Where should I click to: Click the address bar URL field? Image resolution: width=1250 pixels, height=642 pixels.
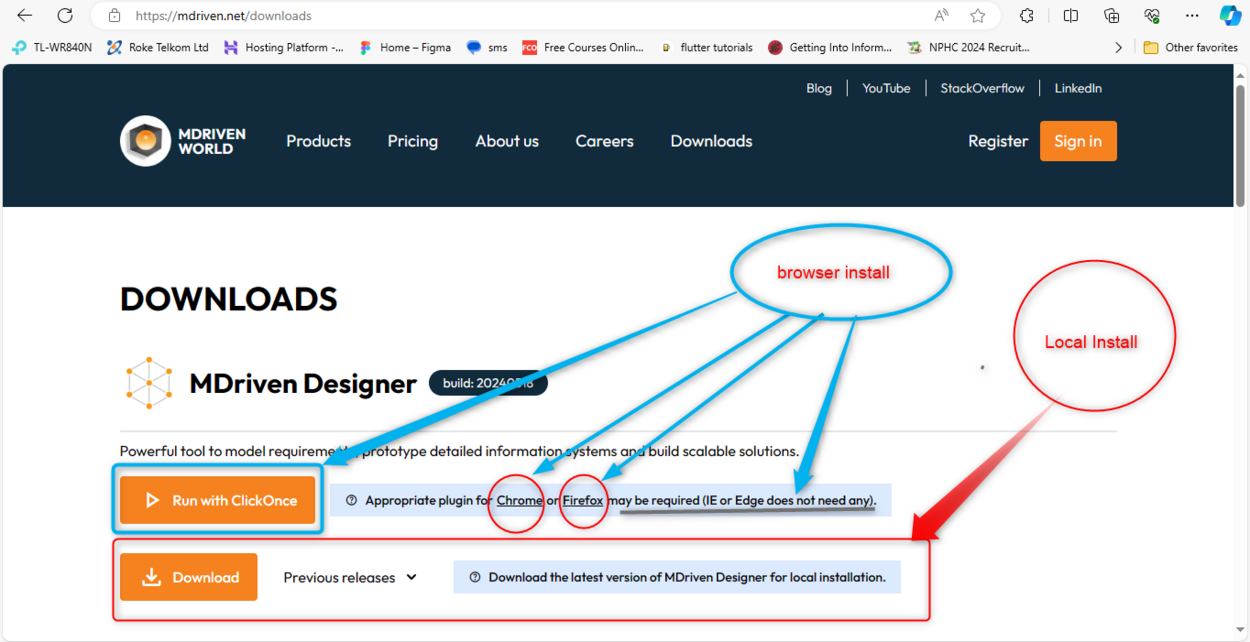click(x=520, y=16)
